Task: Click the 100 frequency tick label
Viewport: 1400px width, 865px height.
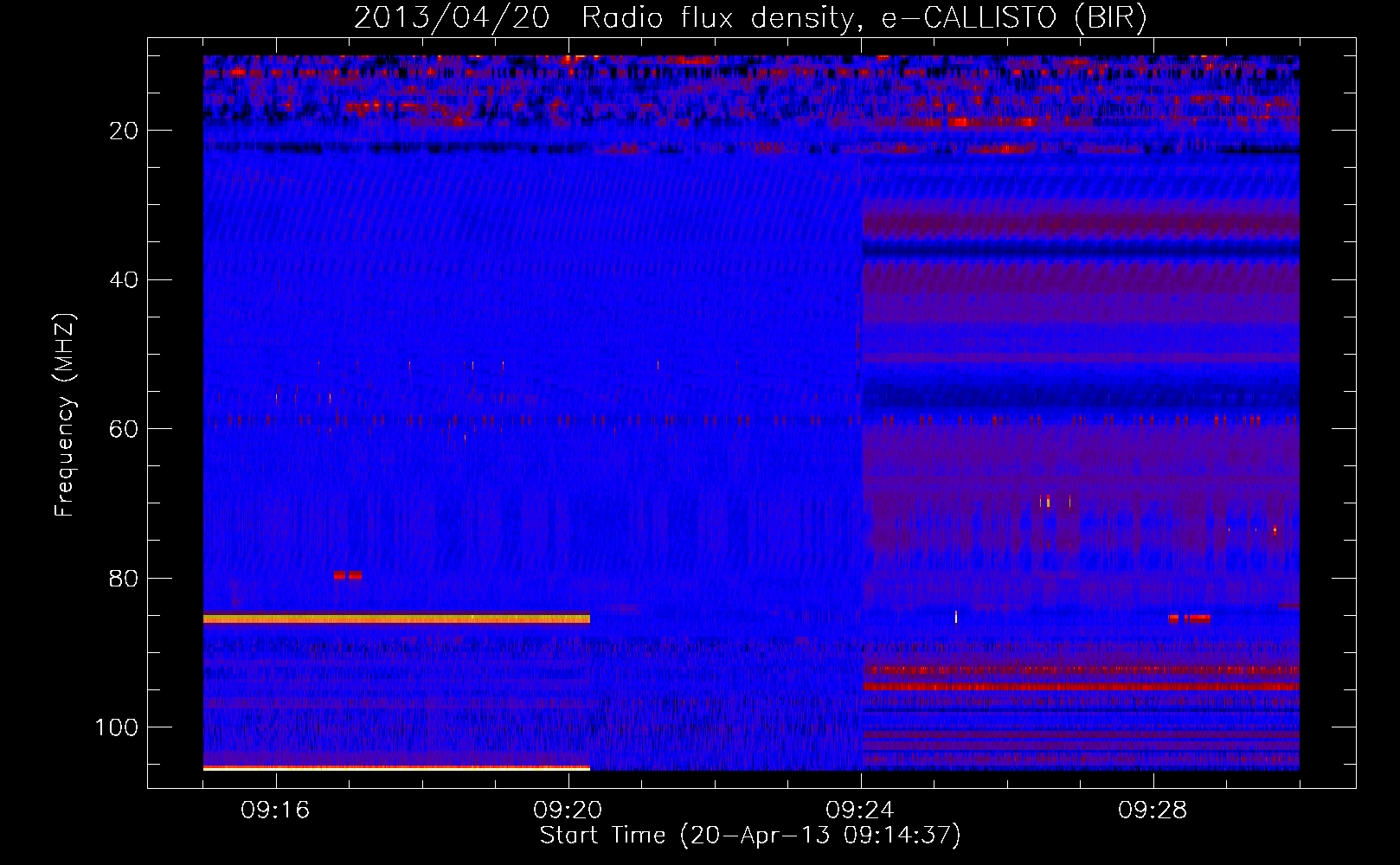Action: click(117, 727)
